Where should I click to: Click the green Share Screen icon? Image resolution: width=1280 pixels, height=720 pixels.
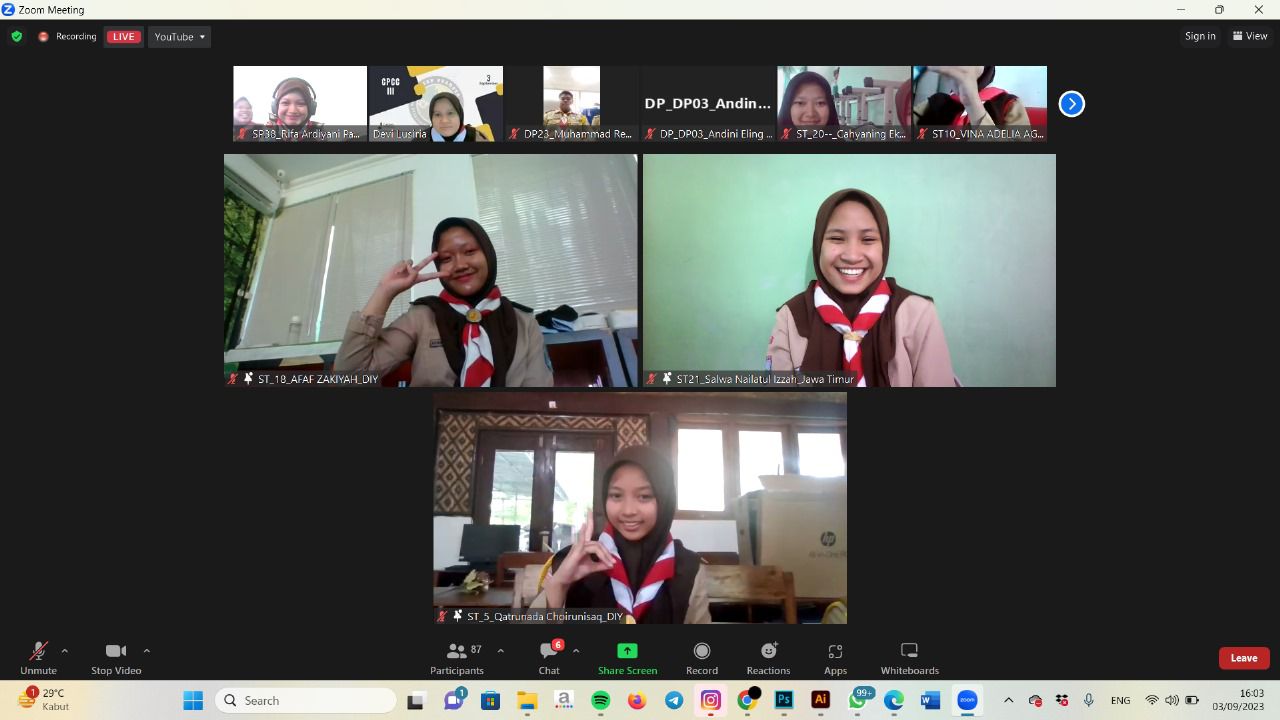click(627, 652)
